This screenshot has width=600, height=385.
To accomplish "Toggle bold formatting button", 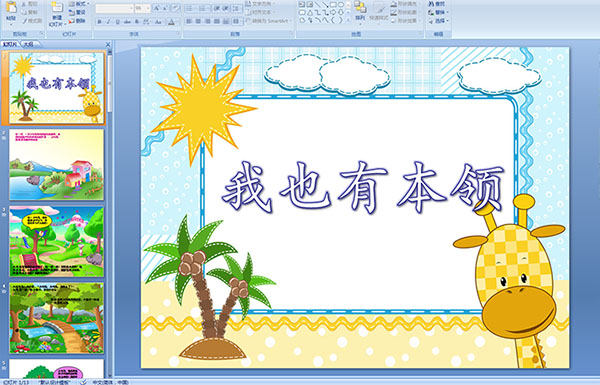I will coord(99,22).
